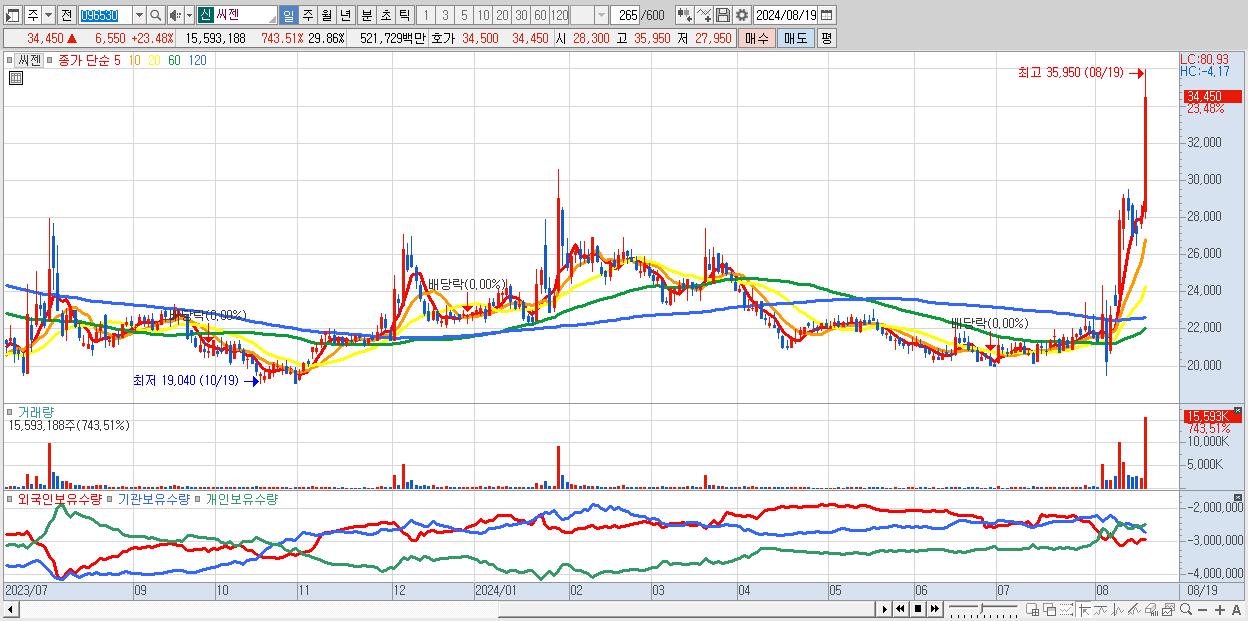Image resolution: width=1248 pixels, height=621 pixels.
Task: Click the magnifier zoom icon at bottom right
Action: coord(1186,609)
